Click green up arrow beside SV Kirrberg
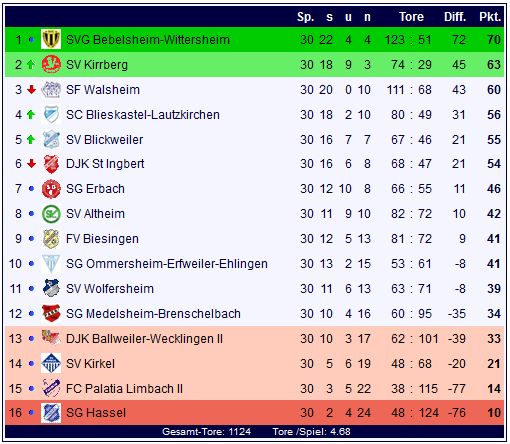Viewport: 510px width, 444px height. (x=31, y=64)
